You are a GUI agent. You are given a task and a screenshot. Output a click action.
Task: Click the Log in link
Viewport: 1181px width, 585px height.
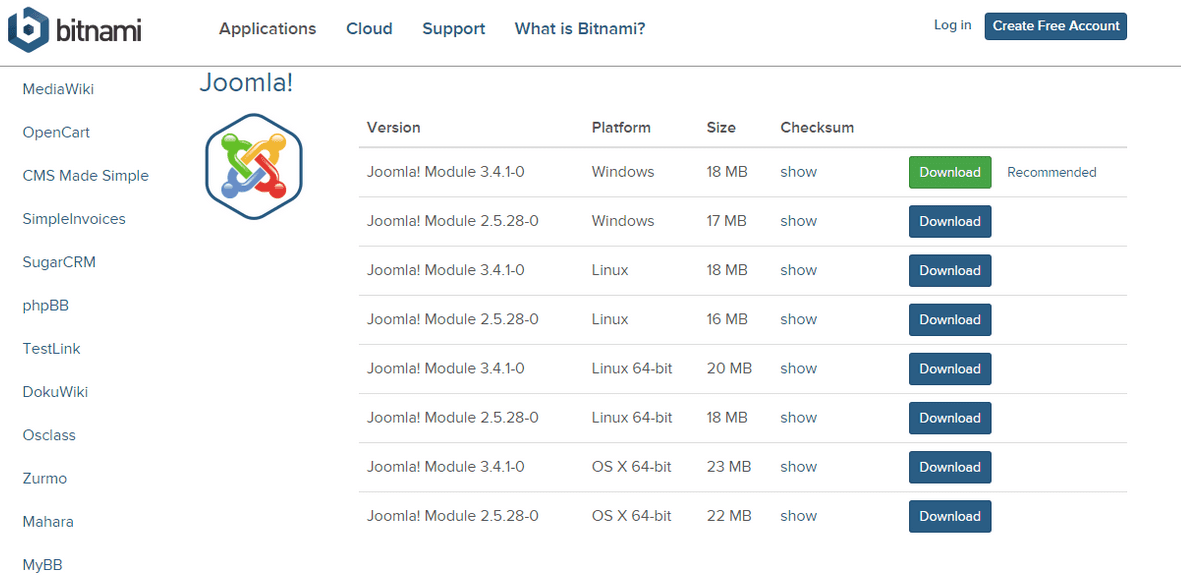pos(953,25)
